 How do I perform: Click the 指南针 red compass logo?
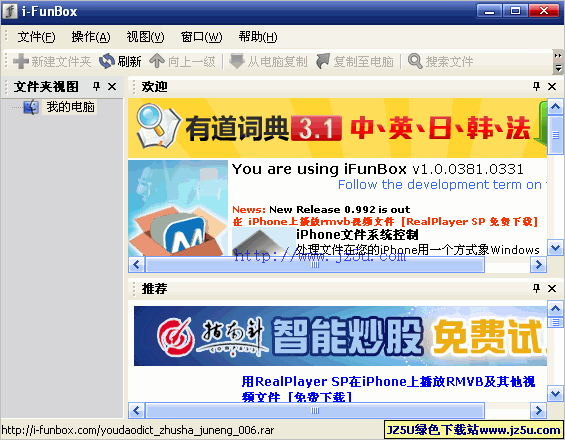tap(176, 337)
